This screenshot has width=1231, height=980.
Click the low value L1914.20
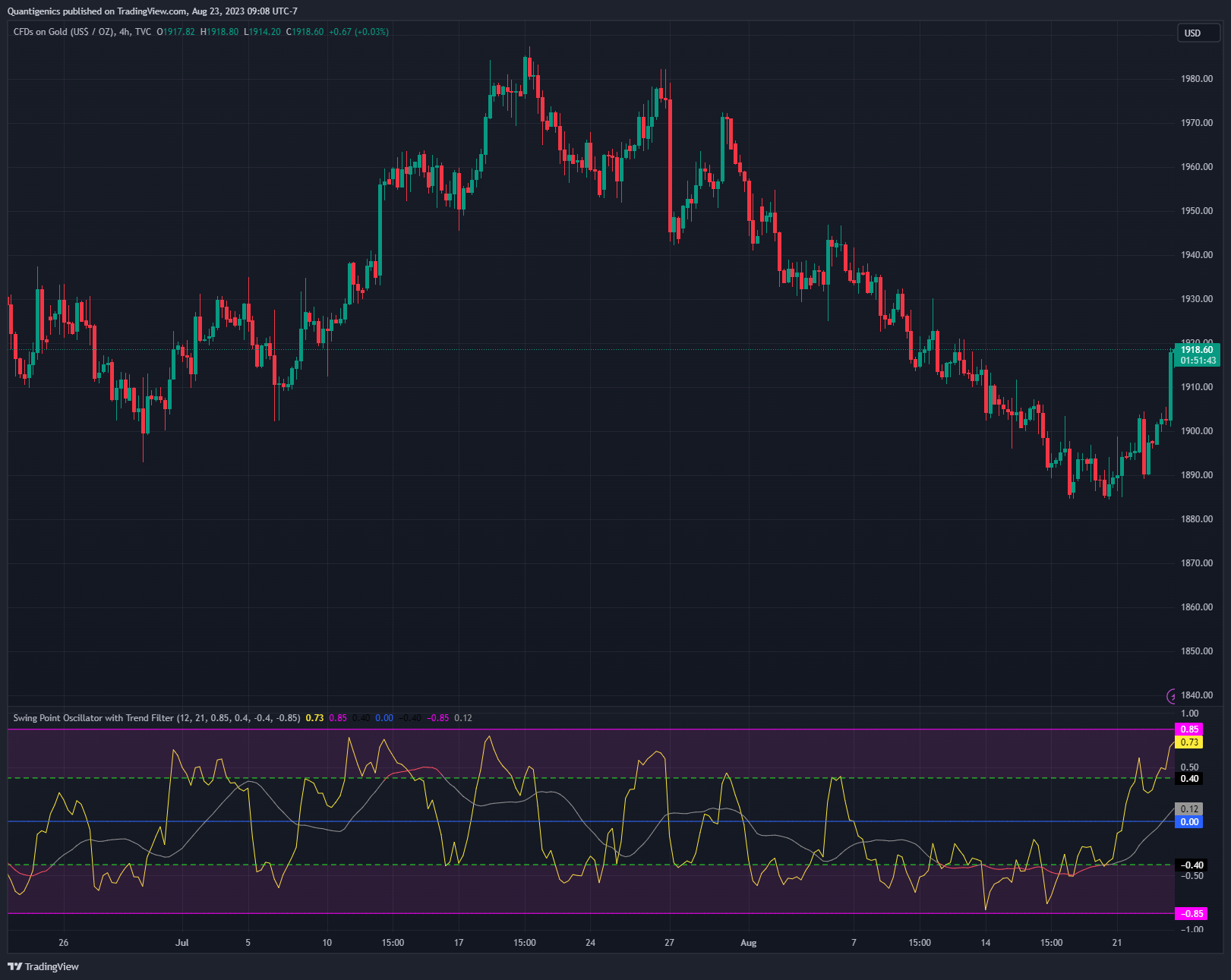point(262,32)
